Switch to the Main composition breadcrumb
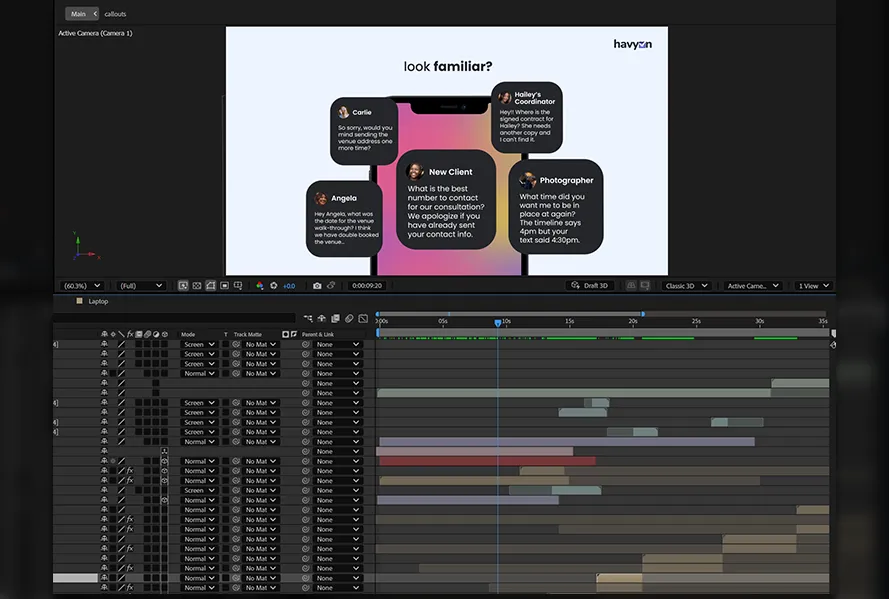This screenshot has width=889, height=599. (79, 14)
